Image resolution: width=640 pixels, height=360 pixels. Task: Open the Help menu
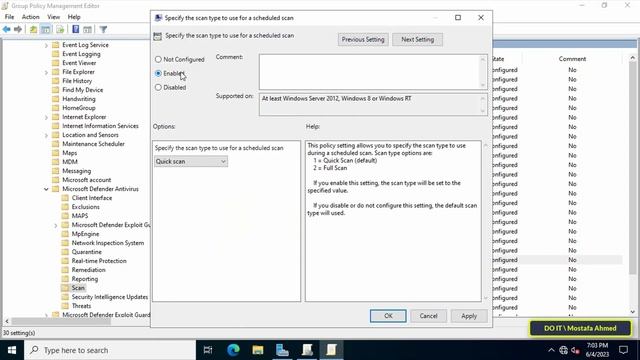[74, 17]
